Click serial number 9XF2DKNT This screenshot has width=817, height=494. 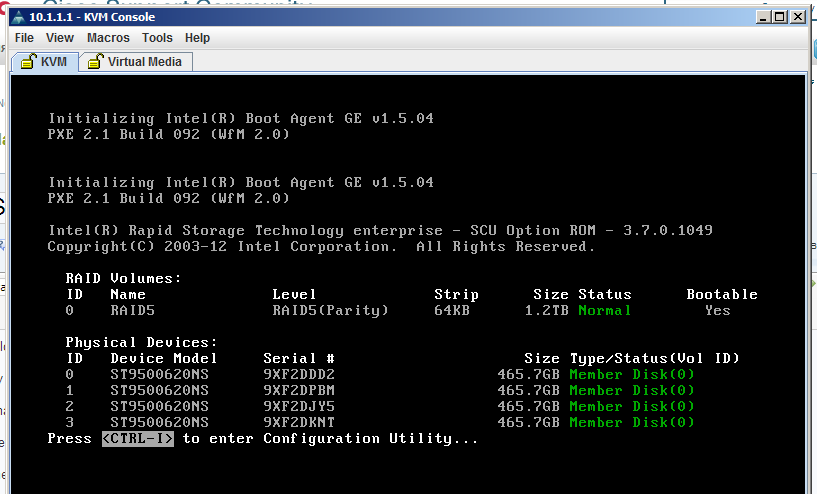pos(299,423)
